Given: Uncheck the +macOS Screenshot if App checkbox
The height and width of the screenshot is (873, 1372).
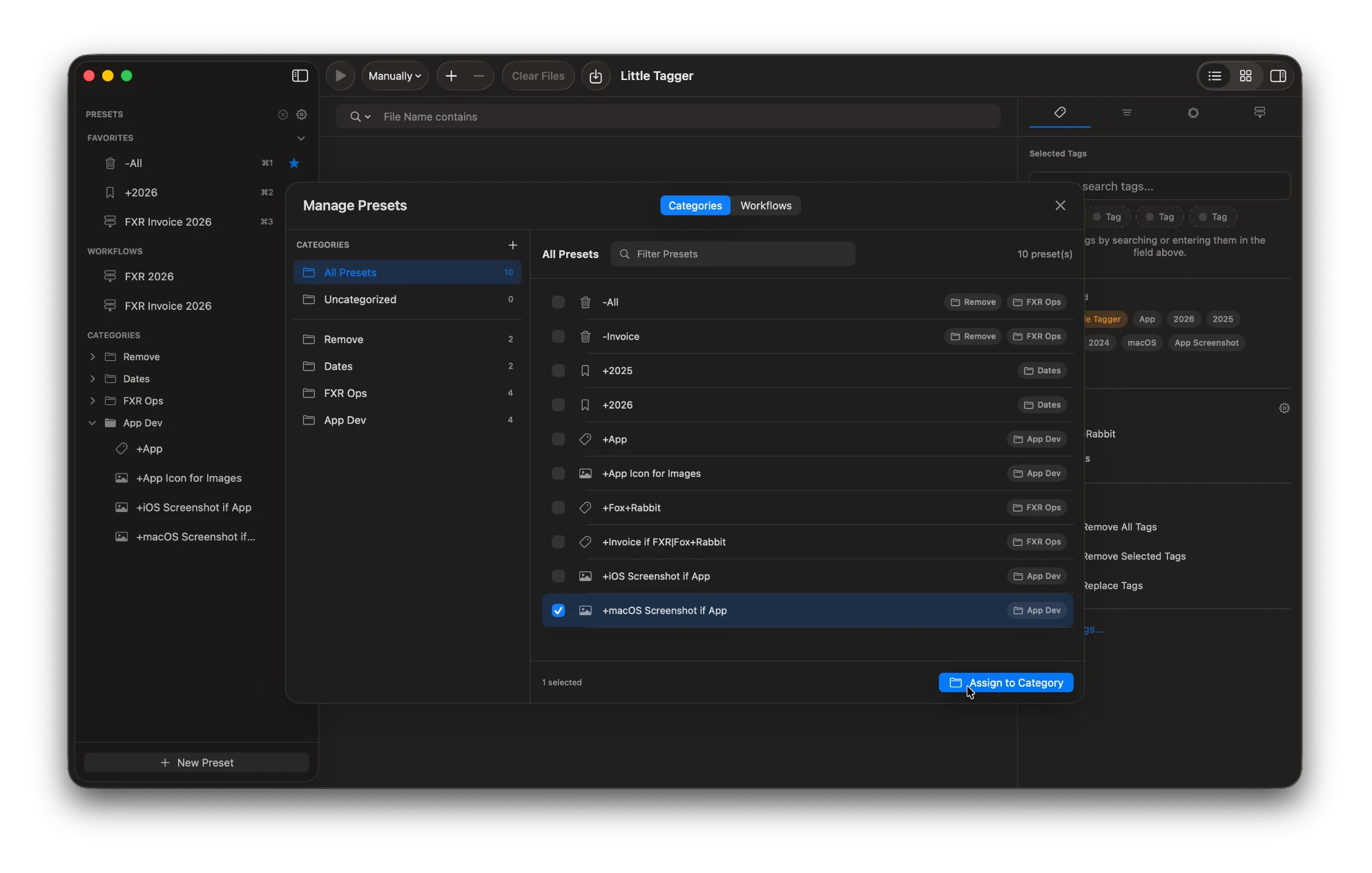Looking at the screenshot, I should pyautogui.click(x=559, y=611).
